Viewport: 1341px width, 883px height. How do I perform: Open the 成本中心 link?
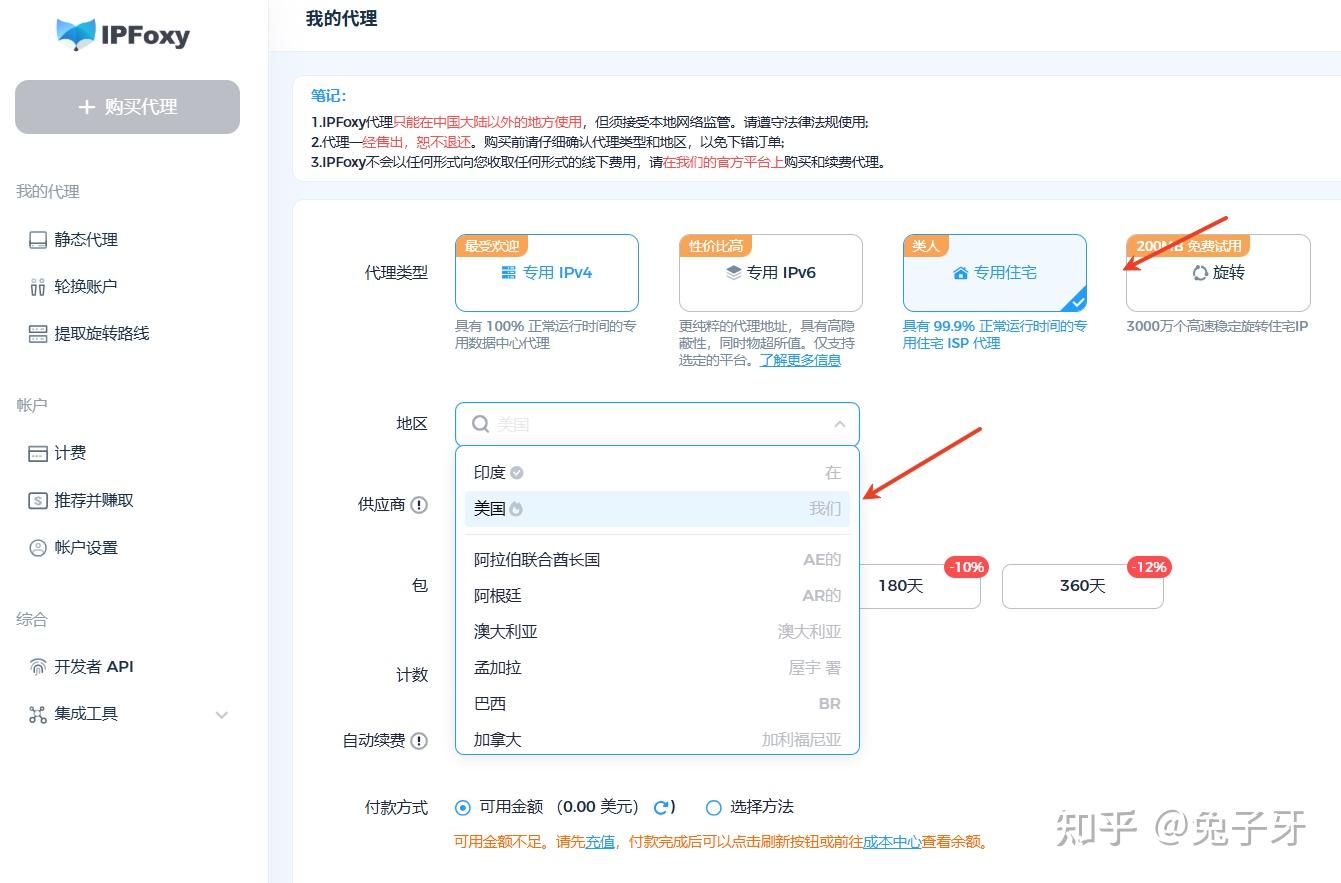pos(892,842)
